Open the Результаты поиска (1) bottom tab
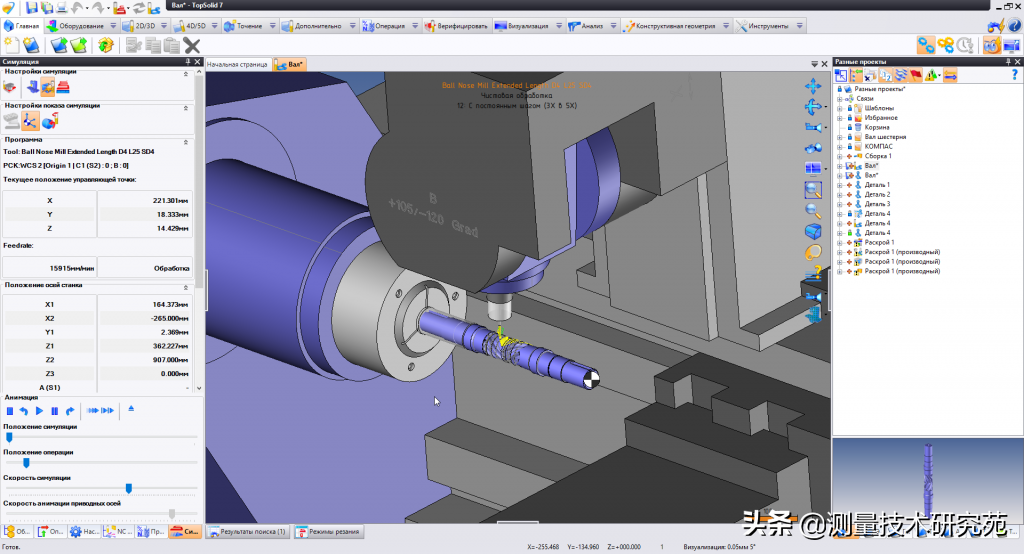 (248, 532)
